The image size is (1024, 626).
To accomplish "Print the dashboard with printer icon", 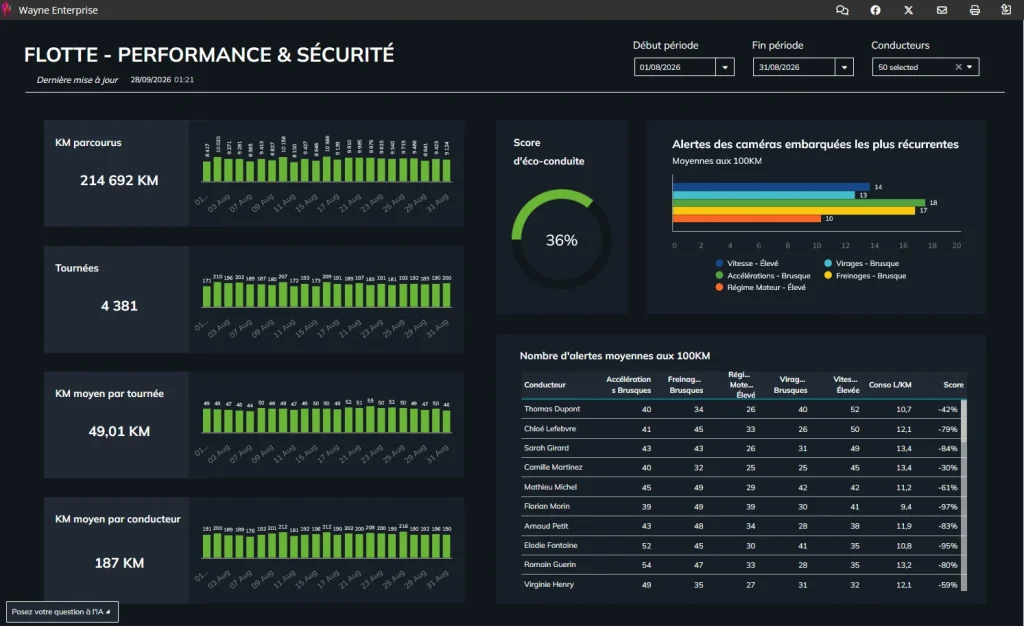I will pos(974,10).
